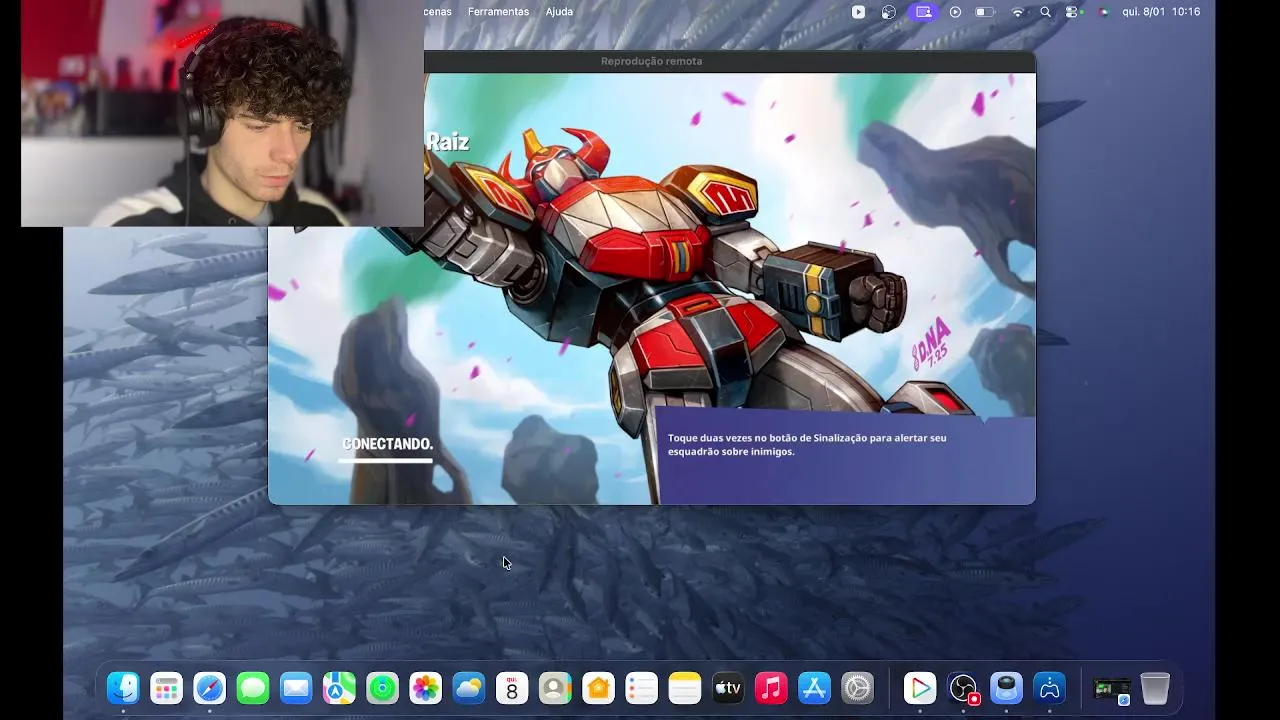Launch Safari from the dock

pyautogui.click(x=210, y=688)
